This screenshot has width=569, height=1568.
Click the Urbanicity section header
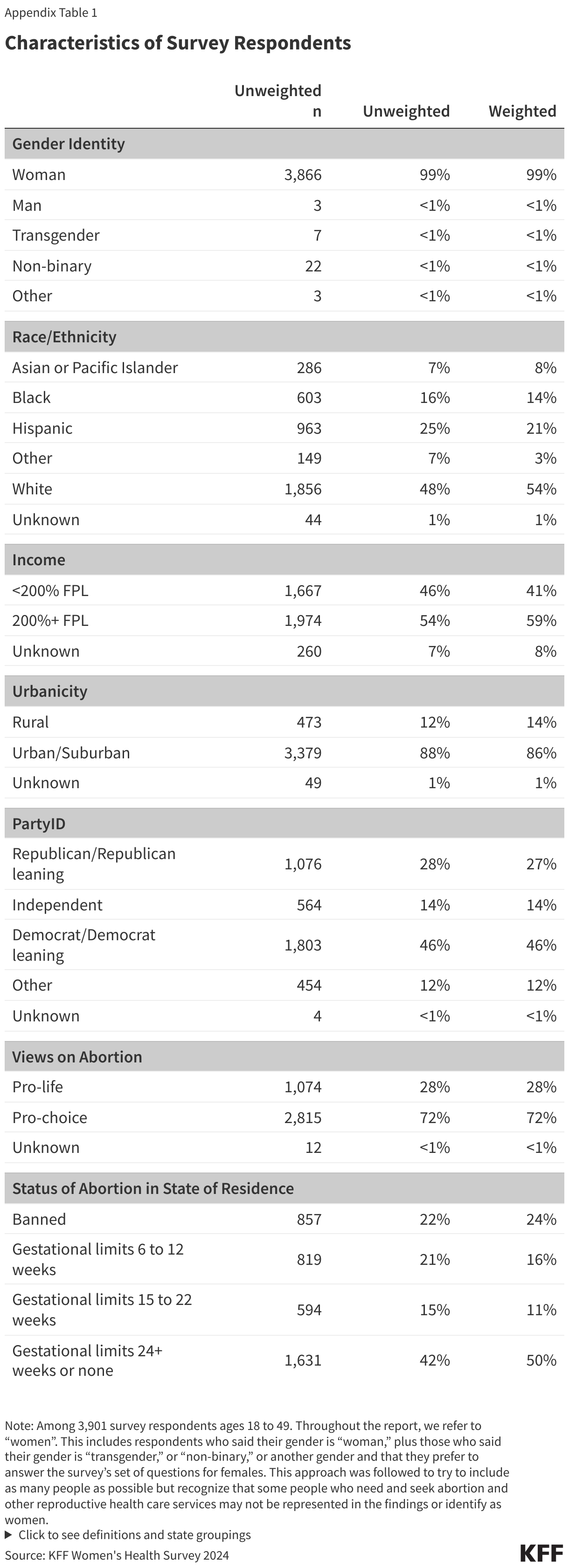click(x=50, y=692)
